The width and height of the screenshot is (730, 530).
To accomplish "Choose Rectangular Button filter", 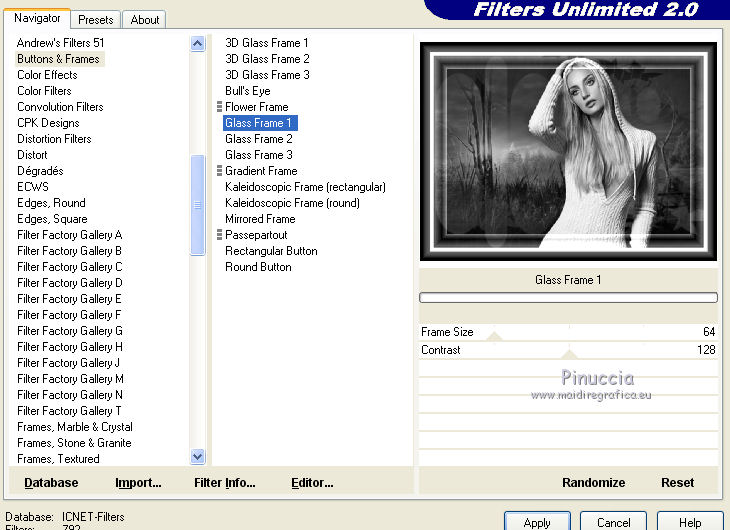I will [x=271, y=251].
